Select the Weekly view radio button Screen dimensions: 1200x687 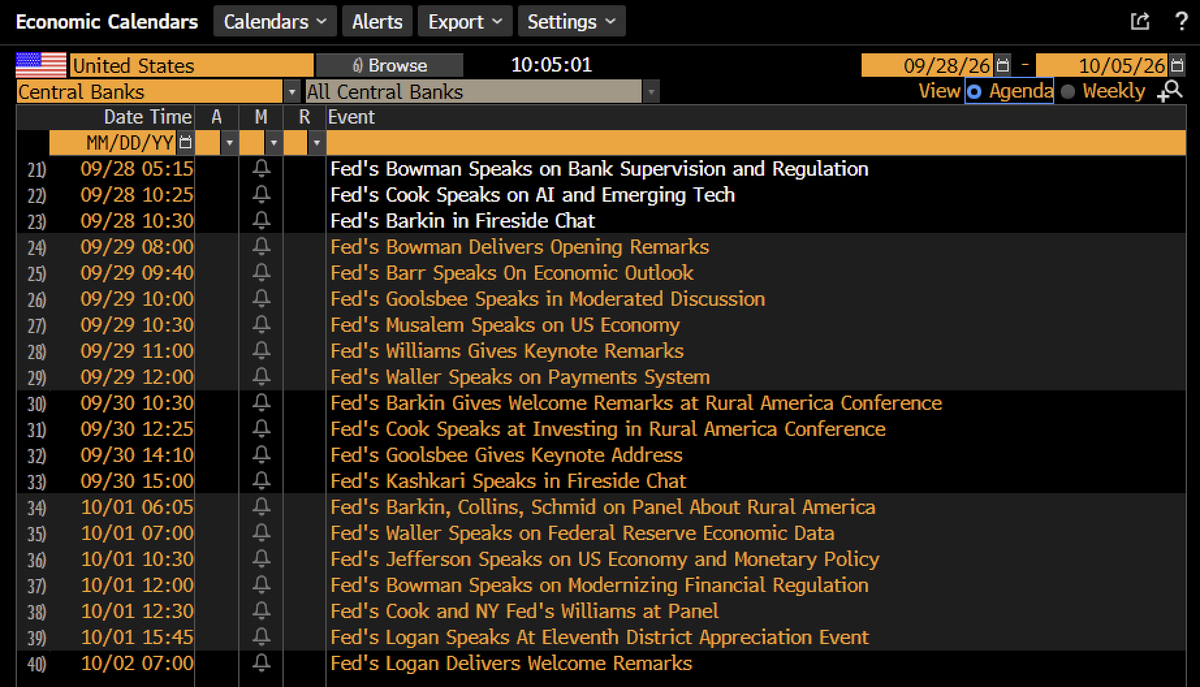(1068, 92)
